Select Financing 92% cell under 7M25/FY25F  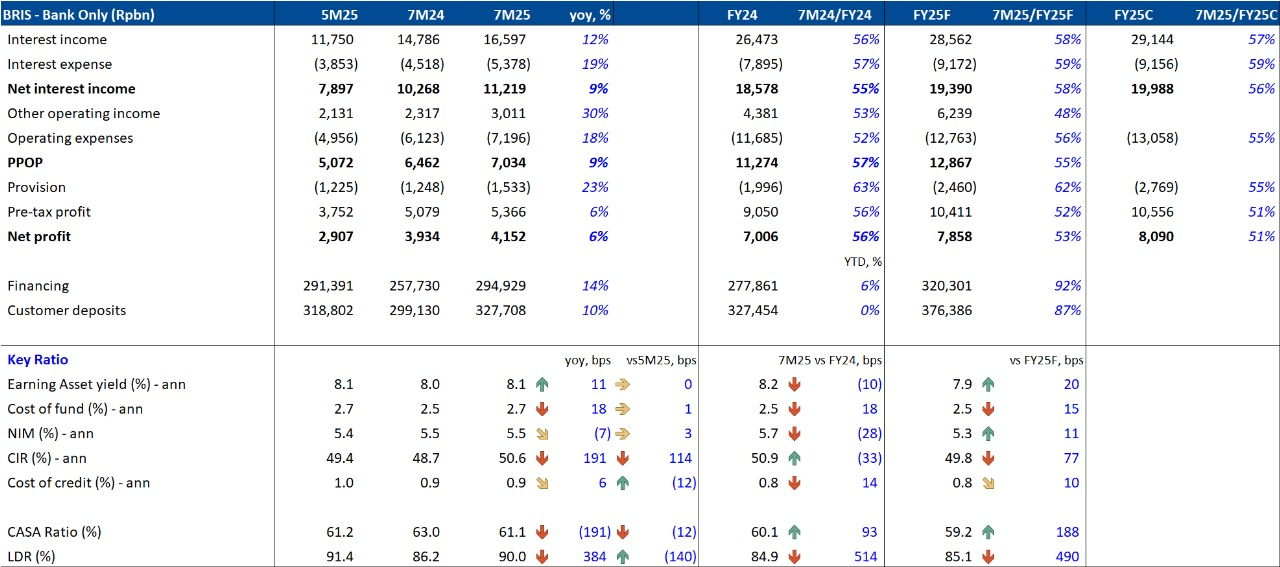1066,286
